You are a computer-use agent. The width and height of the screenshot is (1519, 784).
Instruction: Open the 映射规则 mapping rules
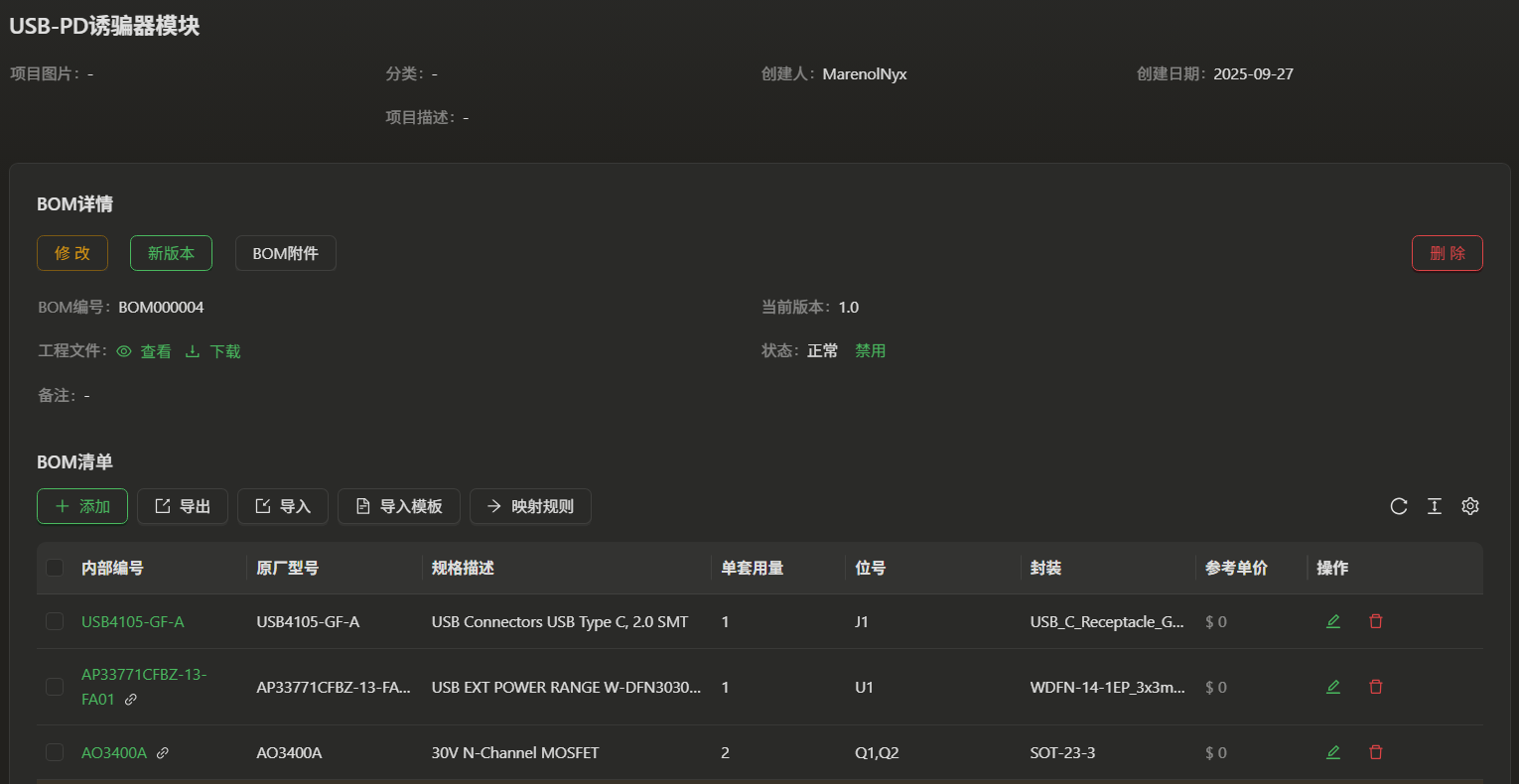pos(530,506)
